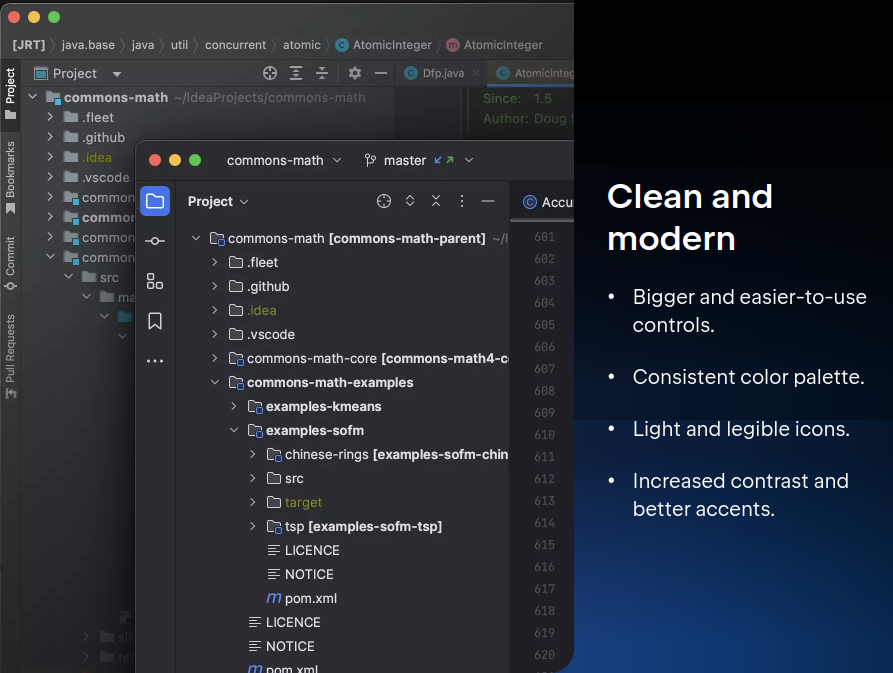Collapse the commons-math-examples node

point(216,382)
